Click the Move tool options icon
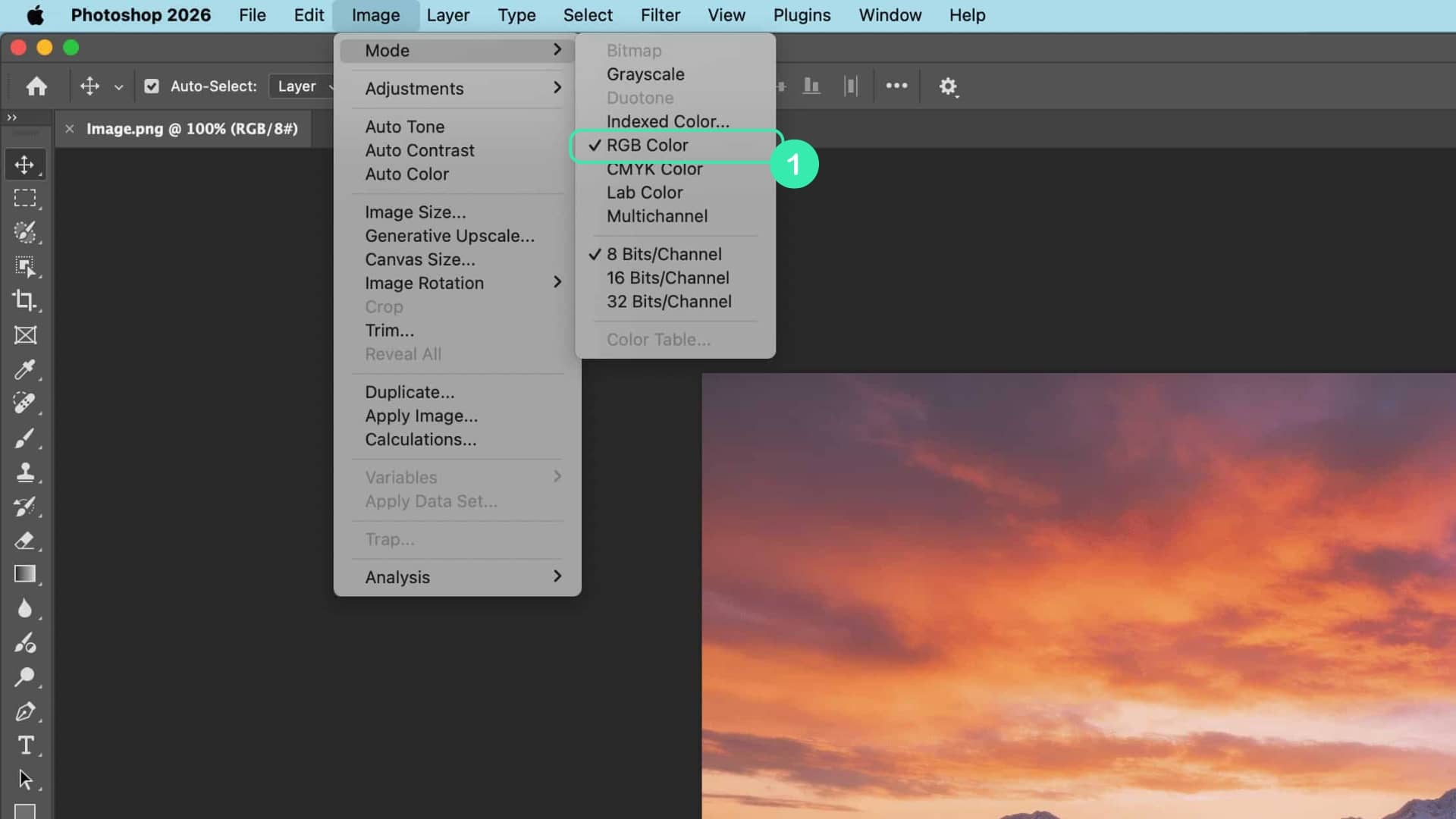The image size is (1456, 819). coord(89,86)
